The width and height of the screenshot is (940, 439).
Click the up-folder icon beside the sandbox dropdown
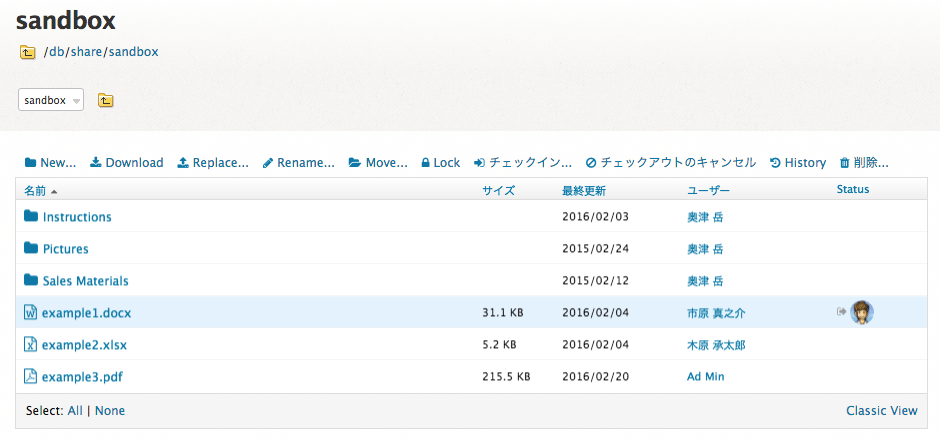click(x=106, y=100)
